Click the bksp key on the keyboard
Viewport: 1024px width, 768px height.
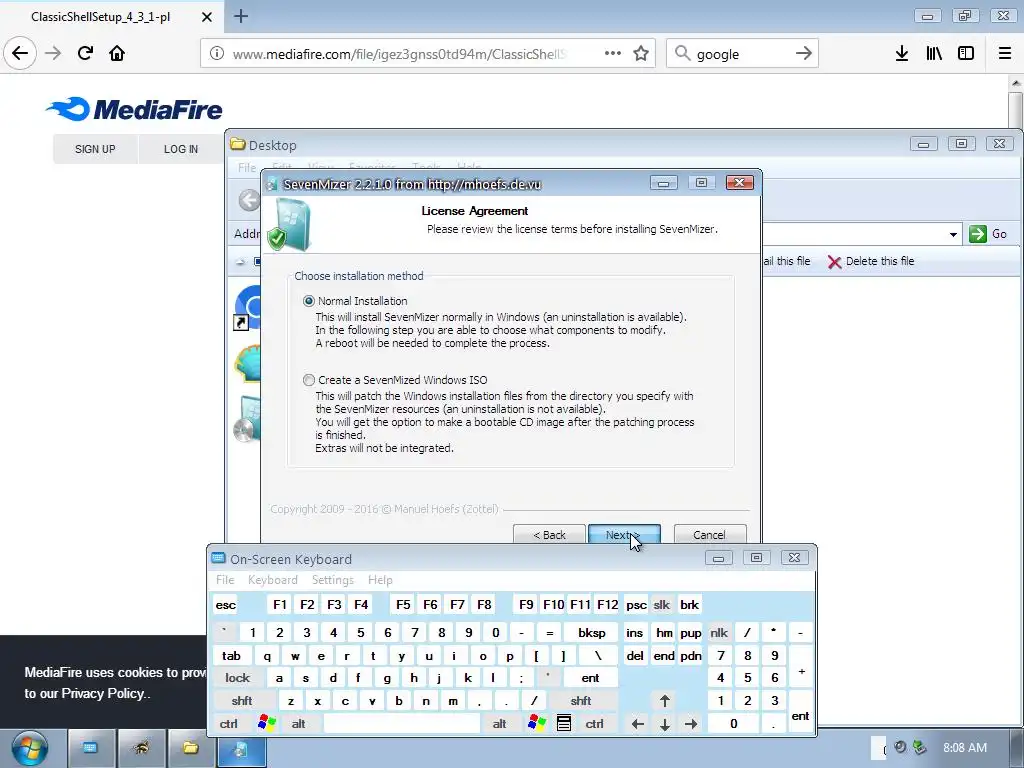[x=591, y=632]
